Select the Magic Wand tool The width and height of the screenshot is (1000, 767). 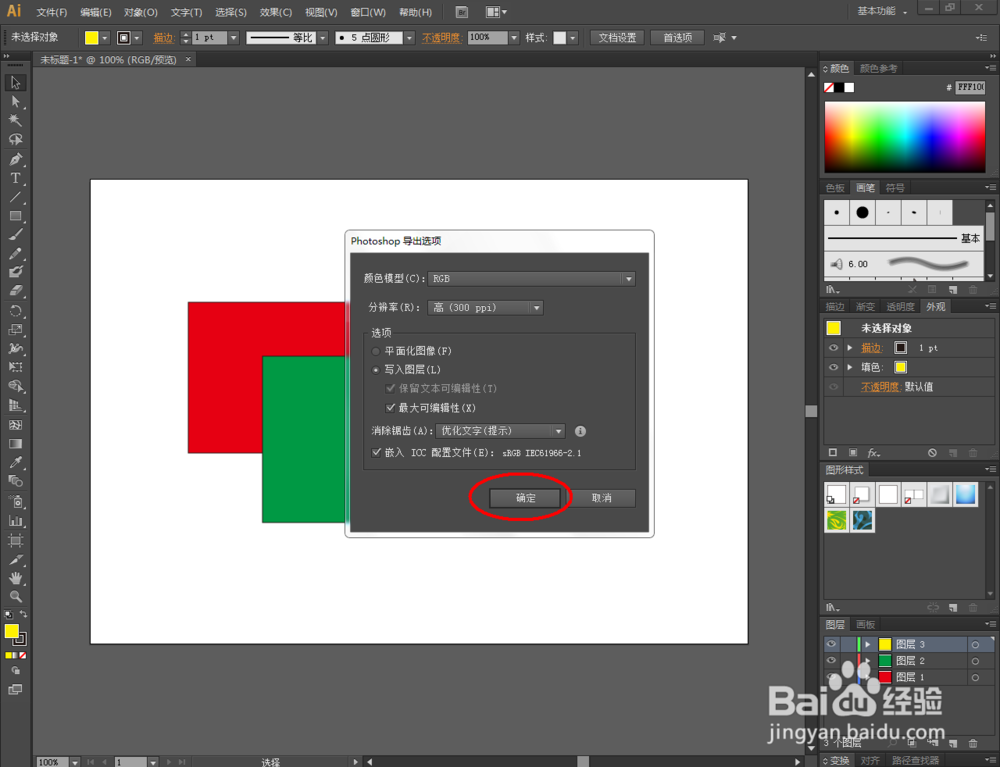point(15,121)
